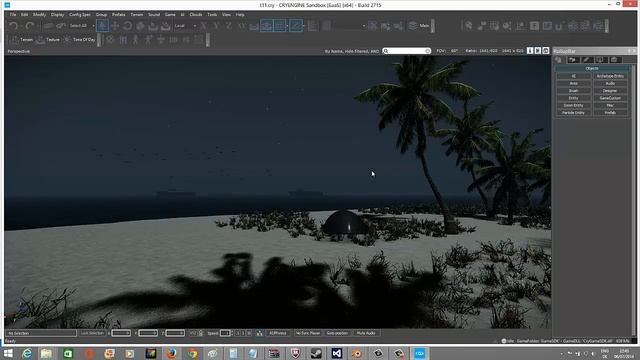Toggle the Mute Audio button
The width and height of the screenshot is (640, 360).
coord(366,333)
